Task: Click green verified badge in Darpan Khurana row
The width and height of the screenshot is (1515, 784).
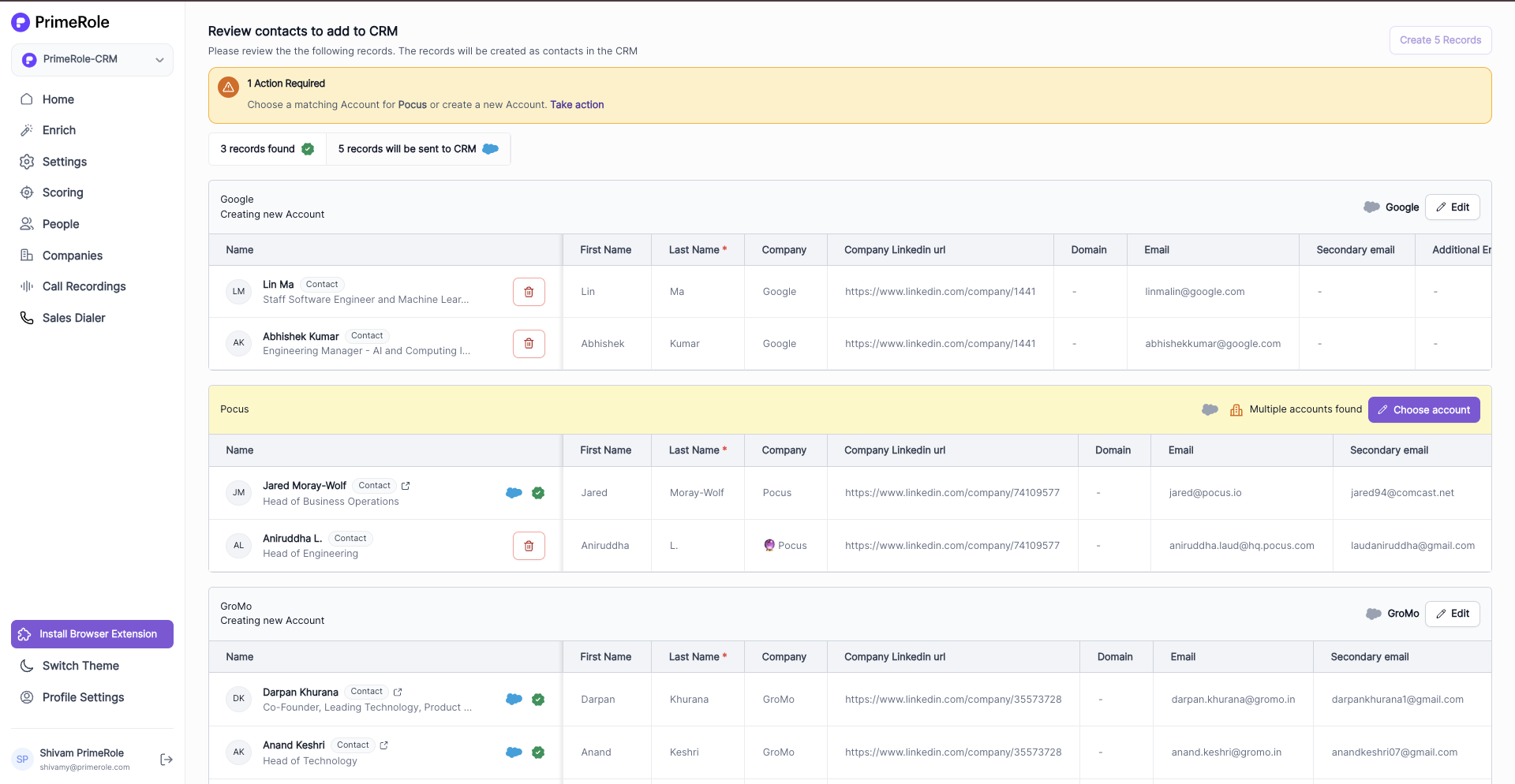Action: coord(538,700)
